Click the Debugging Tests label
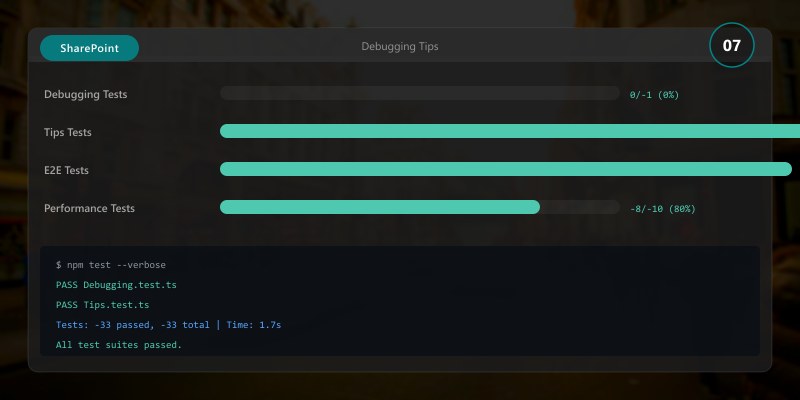This screenshot has width=800, height=400. 86,94
